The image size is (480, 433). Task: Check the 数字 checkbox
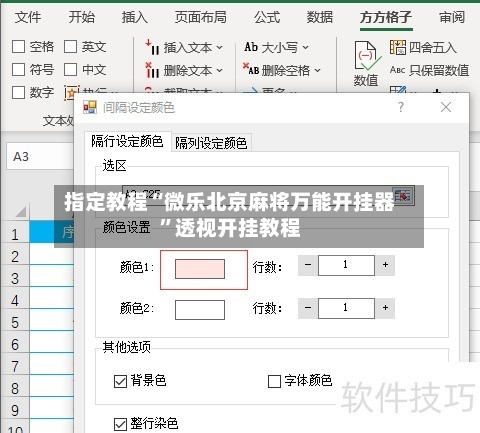(x=18, y=92)
